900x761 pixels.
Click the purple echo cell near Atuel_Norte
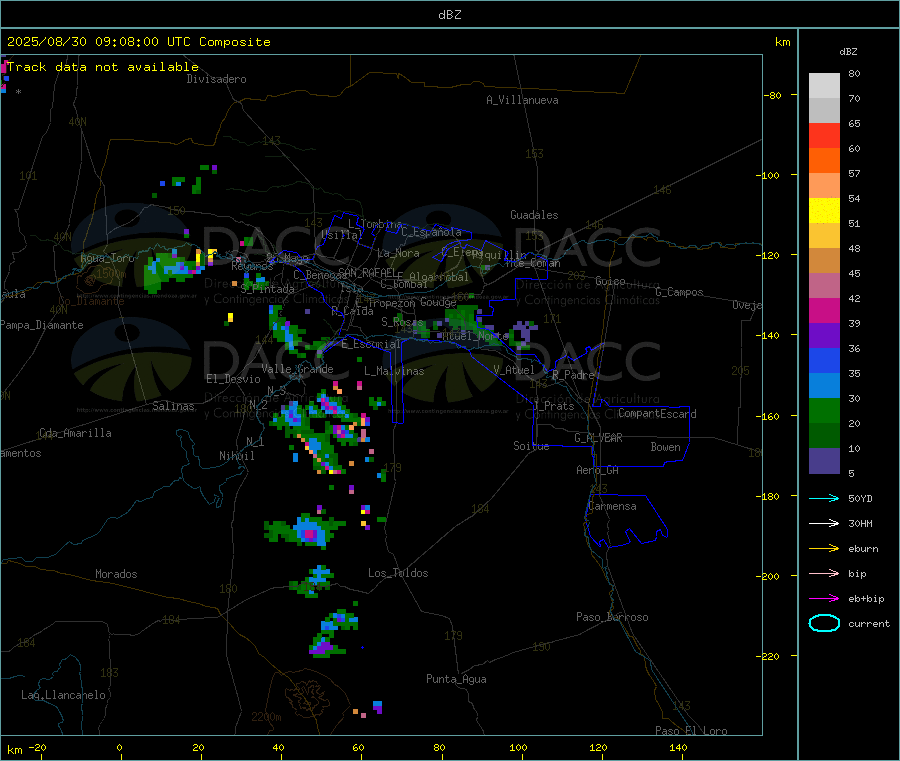[x=523, y=334]
